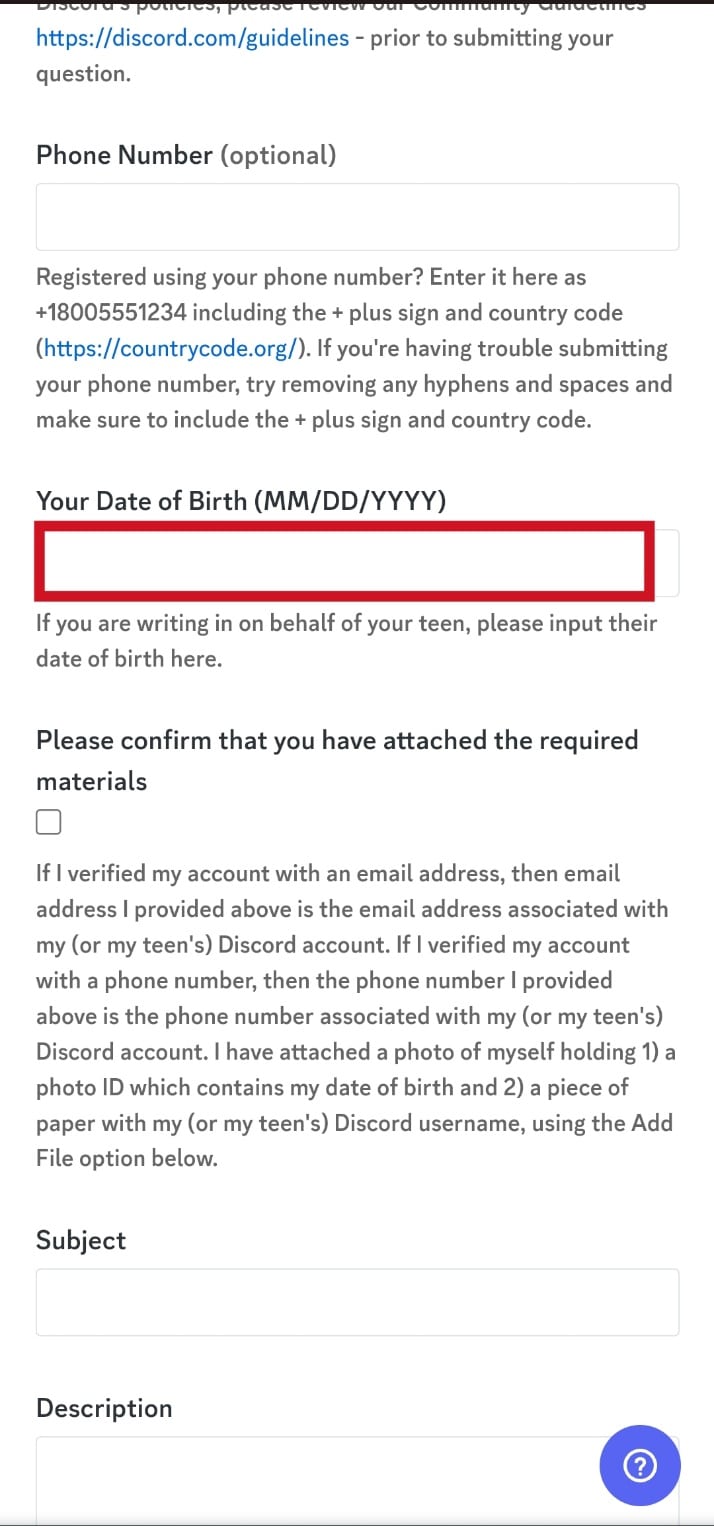Click into the Subject text box

[357, 1302]
